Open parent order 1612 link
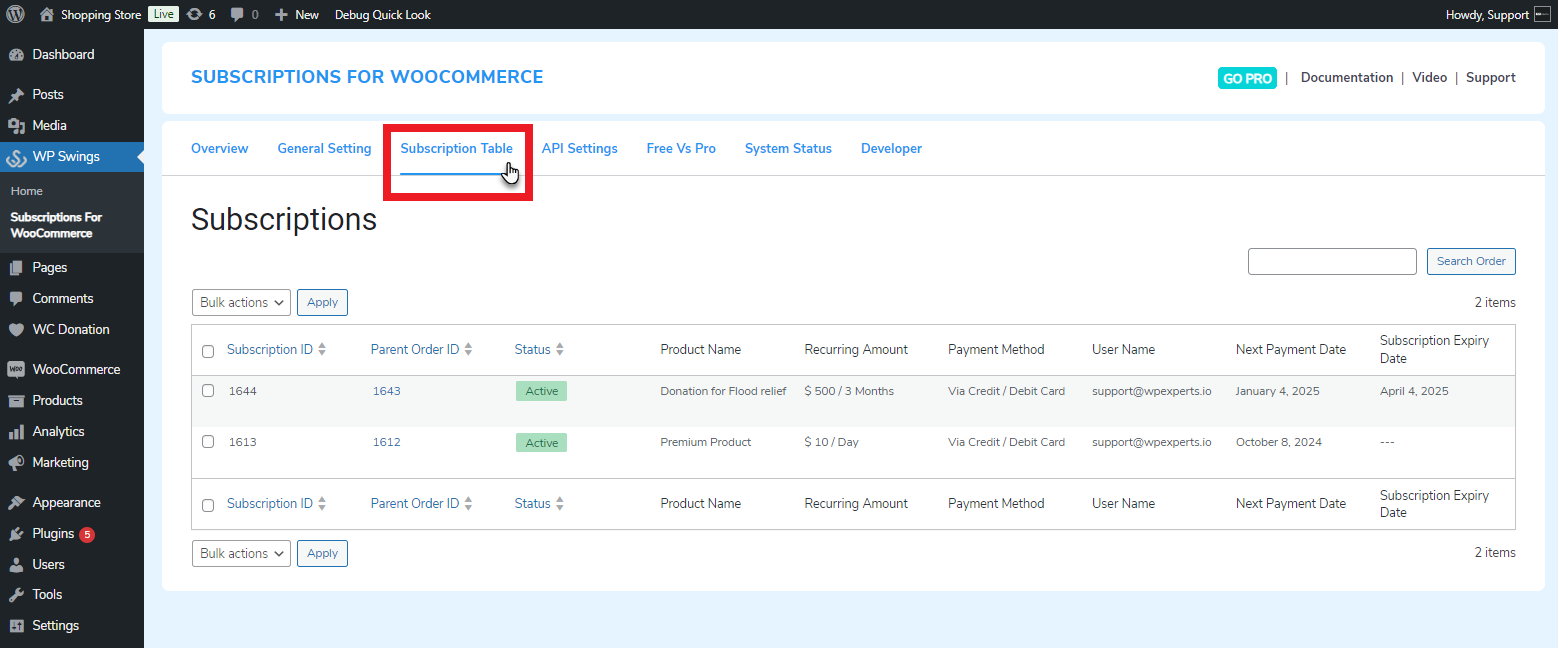 point(387,442)
